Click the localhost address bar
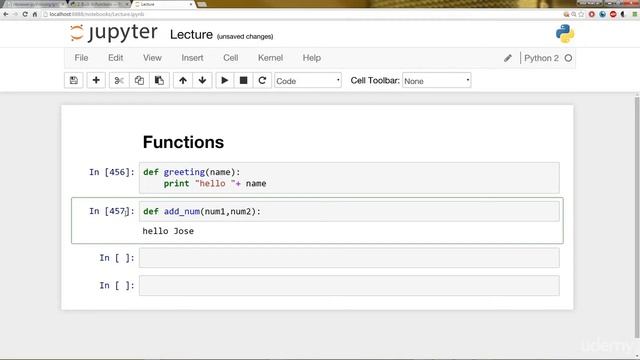 click(x=302, y=14)
